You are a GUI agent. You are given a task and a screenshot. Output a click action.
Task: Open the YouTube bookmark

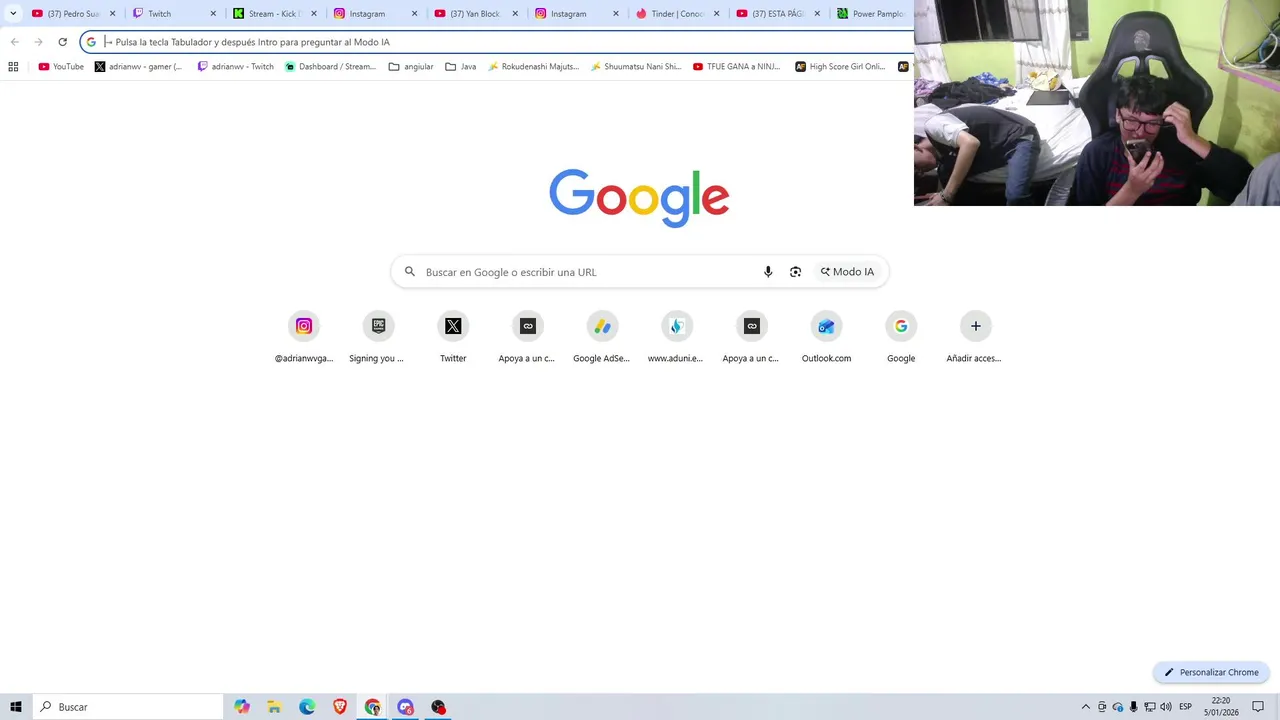pyautogui.click(x=61, y=67)
